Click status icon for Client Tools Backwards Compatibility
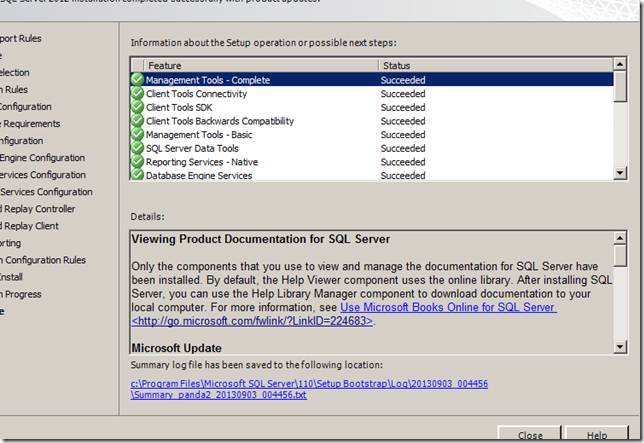The image size is (644, 443). tap(137, 121)
